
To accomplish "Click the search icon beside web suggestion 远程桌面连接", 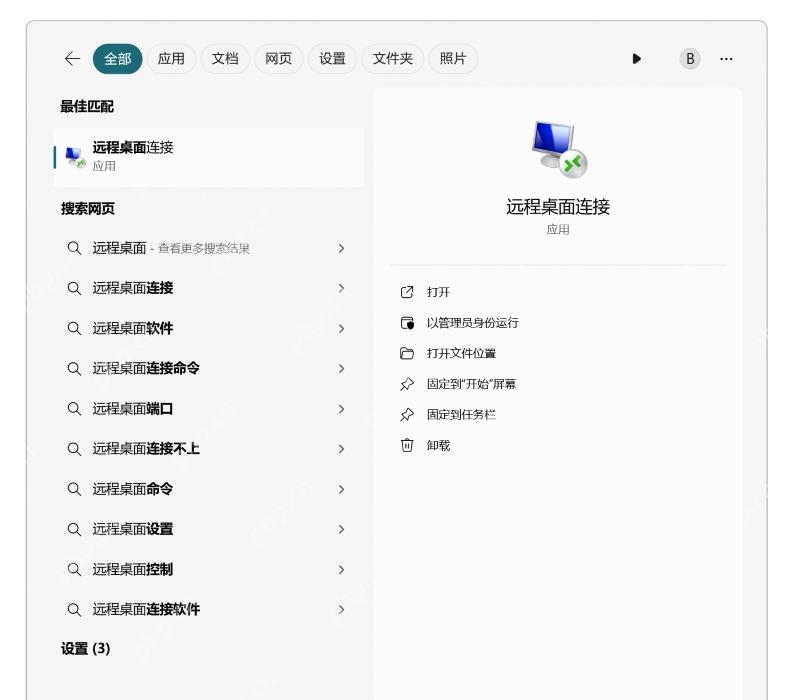I will tap(74, 288).
